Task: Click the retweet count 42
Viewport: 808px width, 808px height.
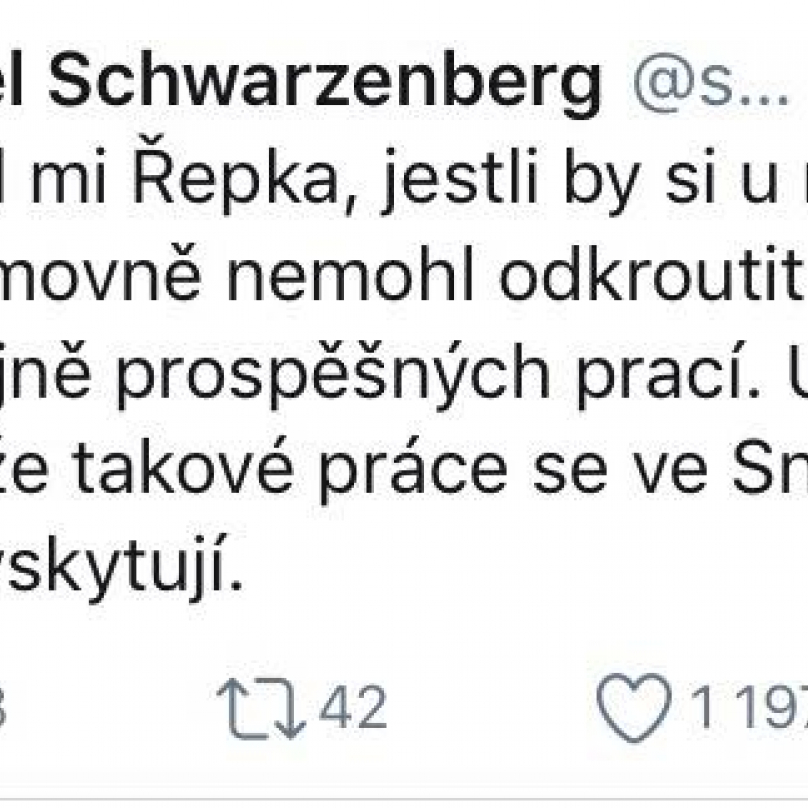Action: (x=352, y=706)
